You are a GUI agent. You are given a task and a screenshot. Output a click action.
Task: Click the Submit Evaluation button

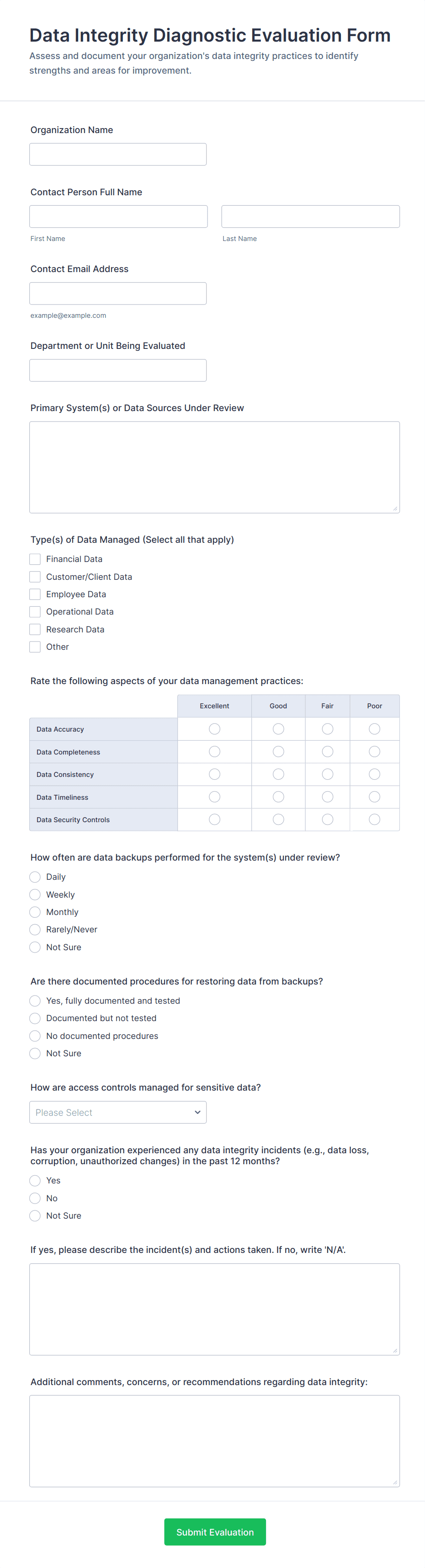click(x=215, y=1531)
